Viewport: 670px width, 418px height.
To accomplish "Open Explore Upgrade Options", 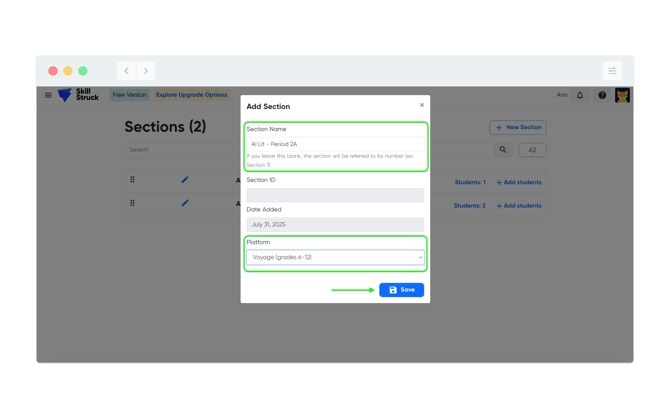I will (x=191, y=95).
